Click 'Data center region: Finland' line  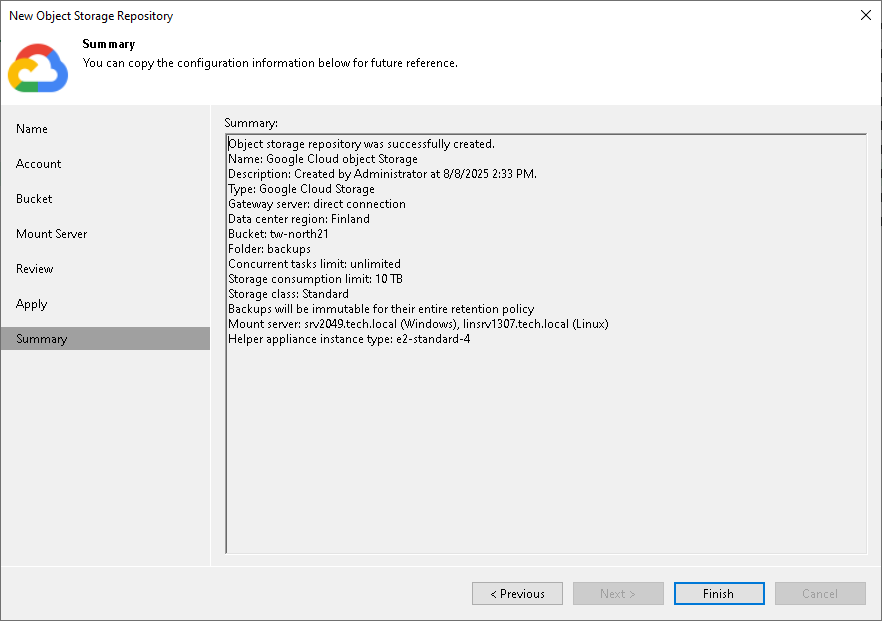tap(299, 219)
